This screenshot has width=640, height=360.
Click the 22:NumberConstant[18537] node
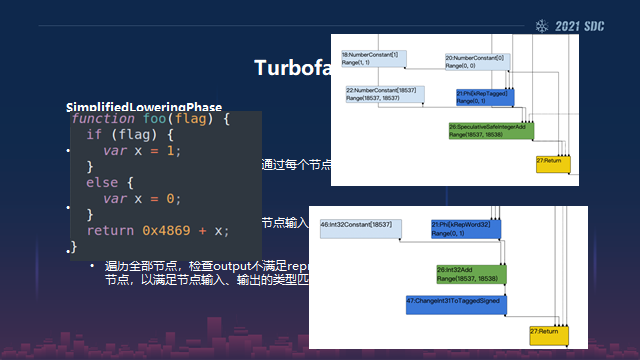(385, 94)
